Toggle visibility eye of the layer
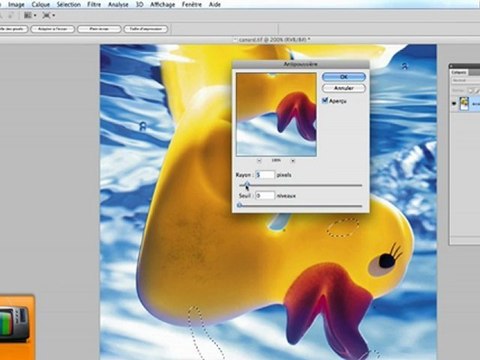The image size is (480, 360). point(454,104)
